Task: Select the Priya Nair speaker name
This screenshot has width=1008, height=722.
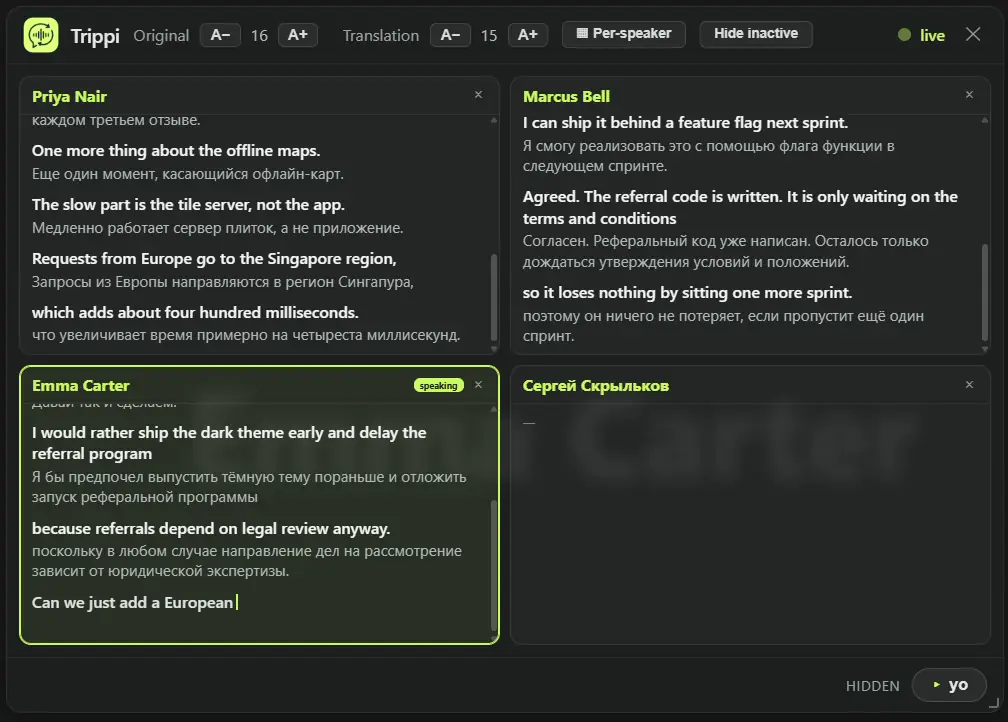Action: point(69,96)
